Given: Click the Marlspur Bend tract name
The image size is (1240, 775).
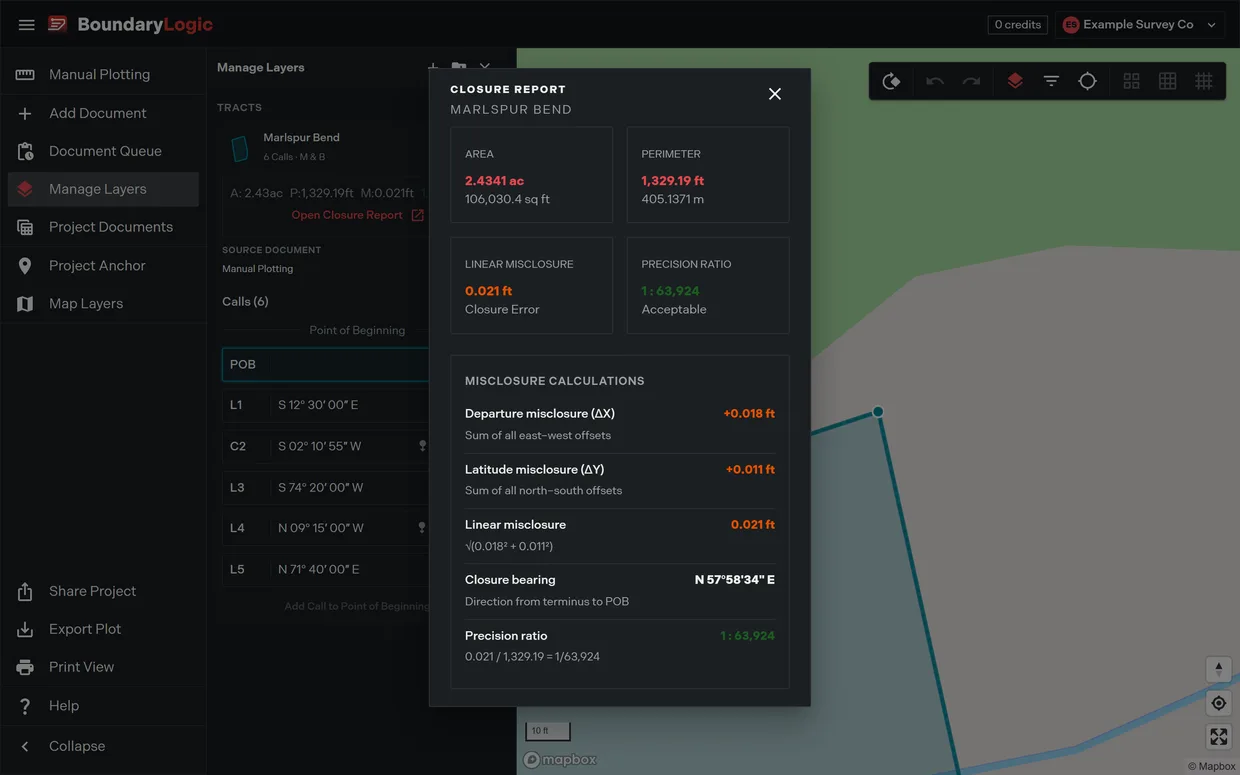Looking at the screenshot, I should [301, 137].
